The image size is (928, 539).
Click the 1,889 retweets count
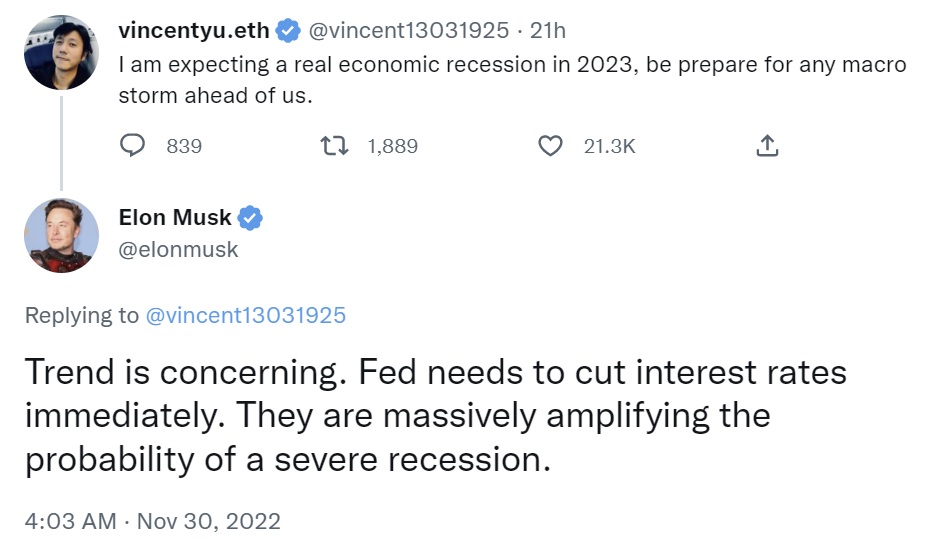coord(392,146)
